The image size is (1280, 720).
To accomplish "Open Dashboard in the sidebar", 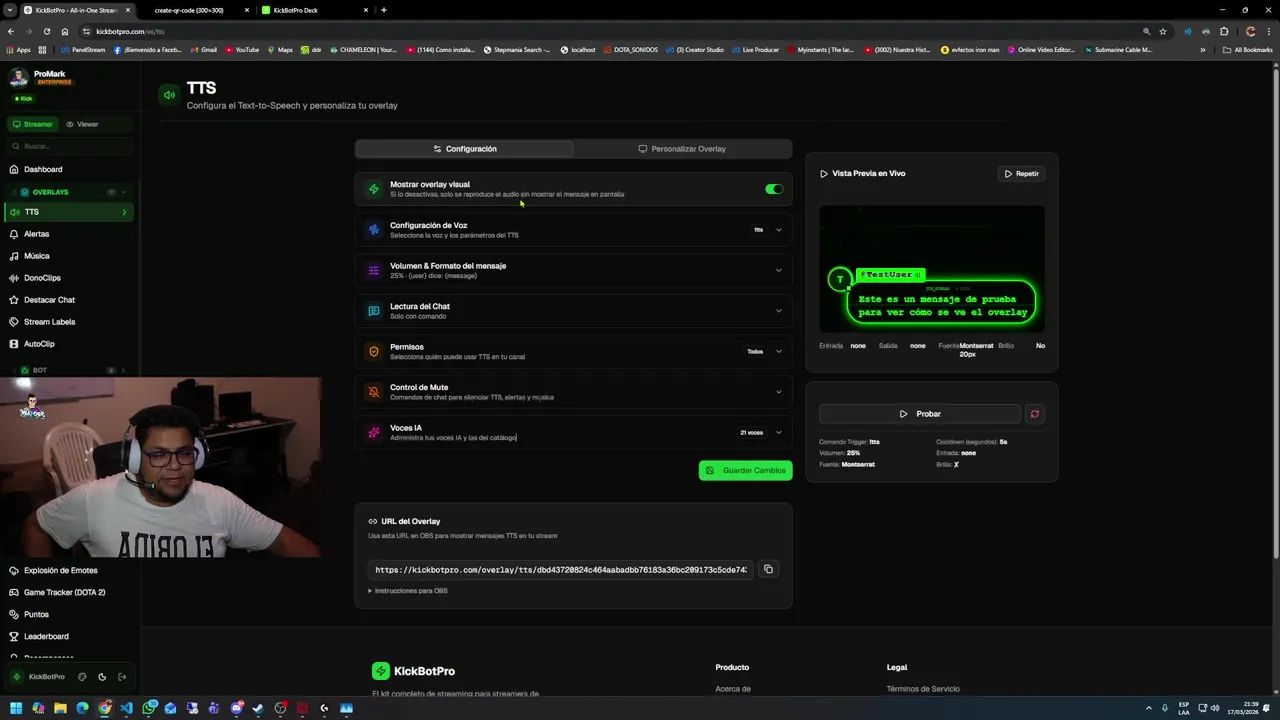I will pyautogui.click(x=69, y=169).
